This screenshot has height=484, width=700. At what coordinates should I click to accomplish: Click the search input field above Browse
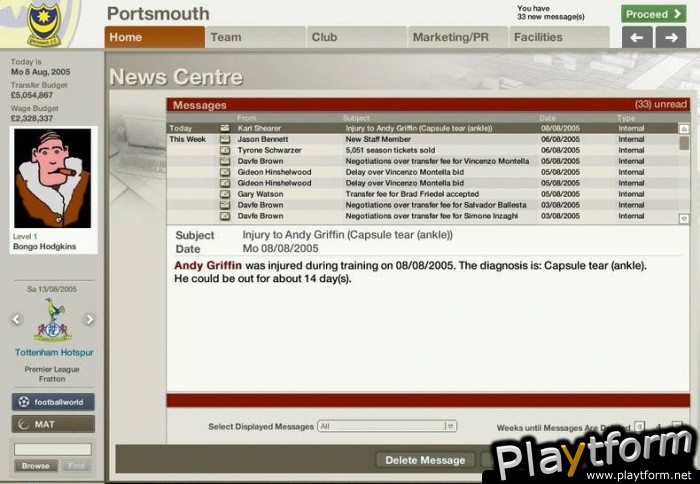click(x=53, y=449)
